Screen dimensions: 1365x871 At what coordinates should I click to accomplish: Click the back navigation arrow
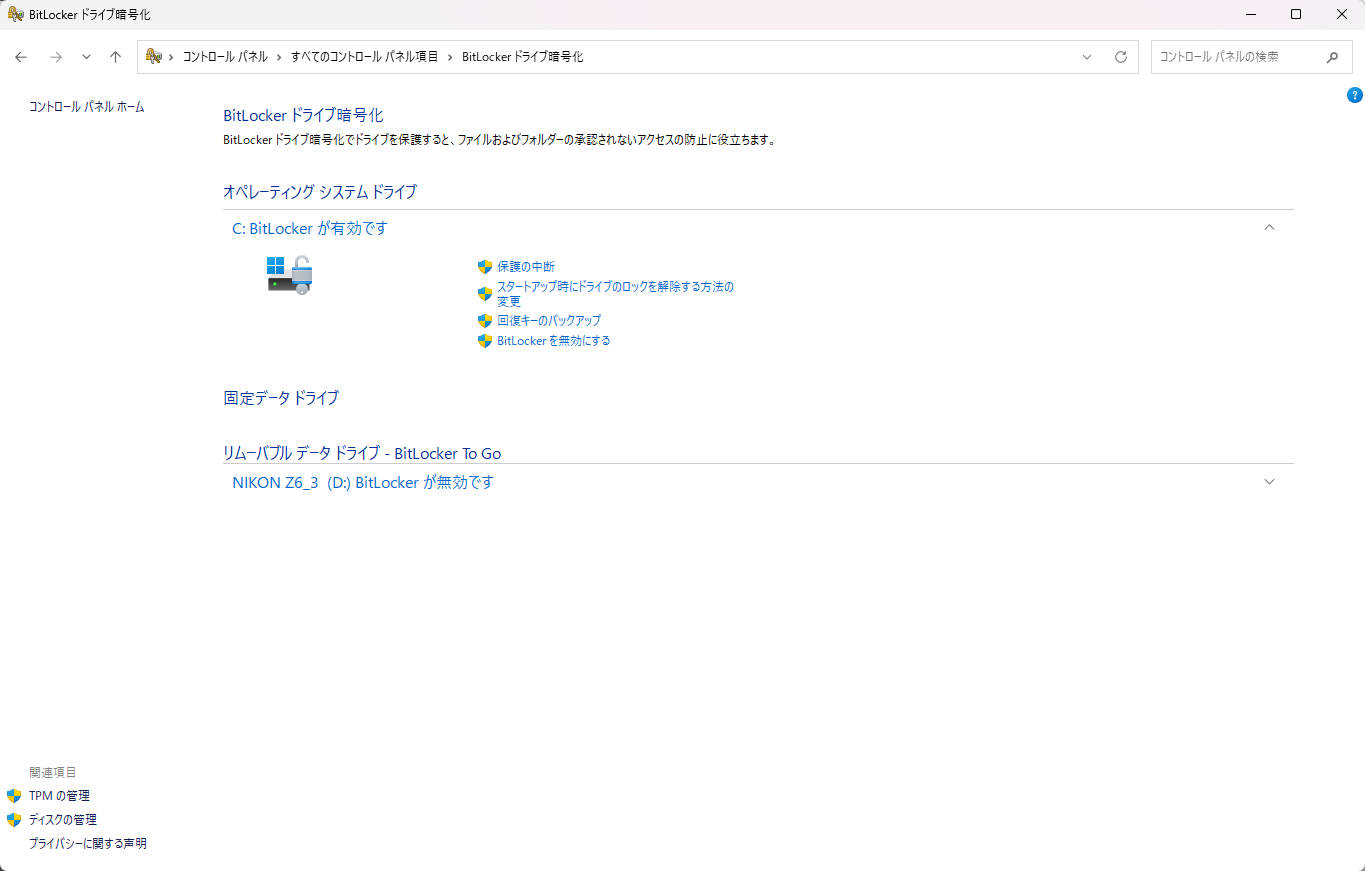21,57
